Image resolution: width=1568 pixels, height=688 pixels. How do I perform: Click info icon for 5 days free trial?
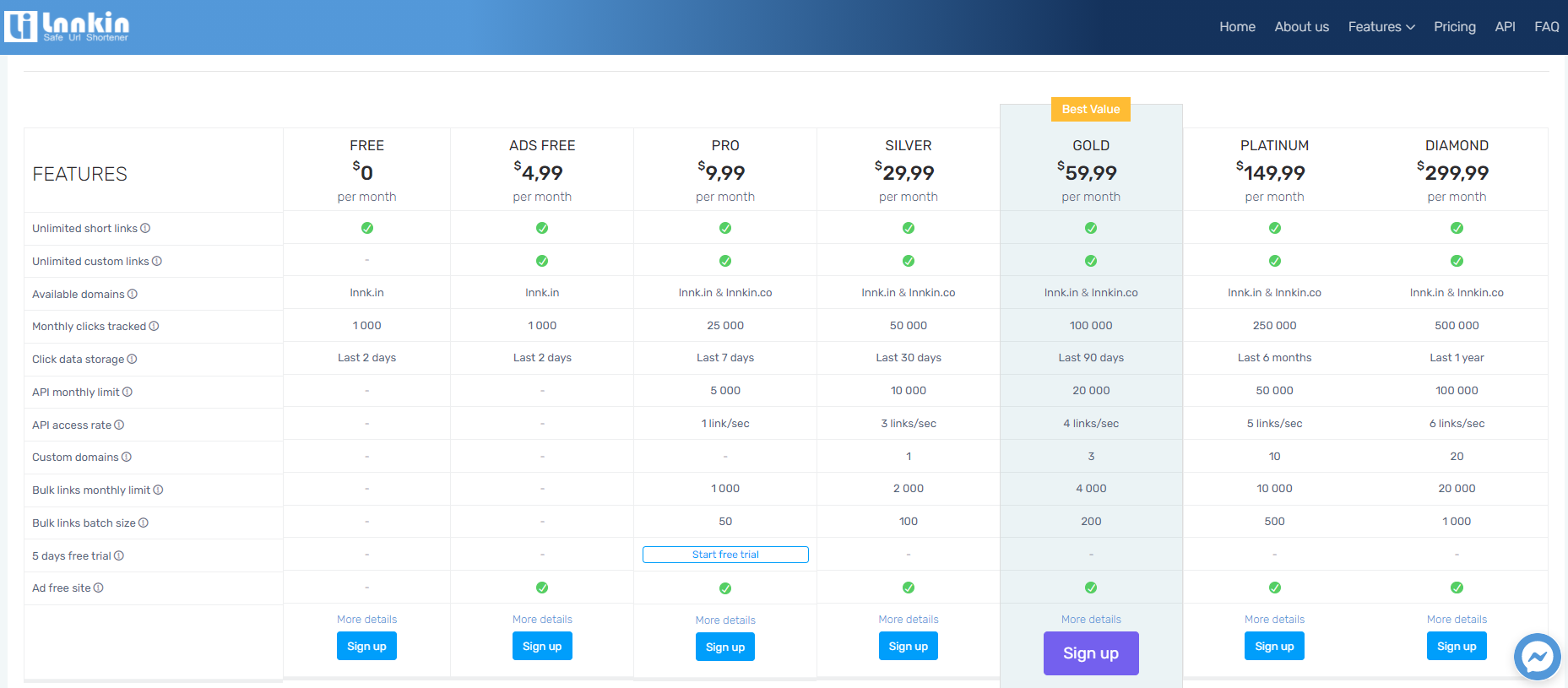(119, 556)
